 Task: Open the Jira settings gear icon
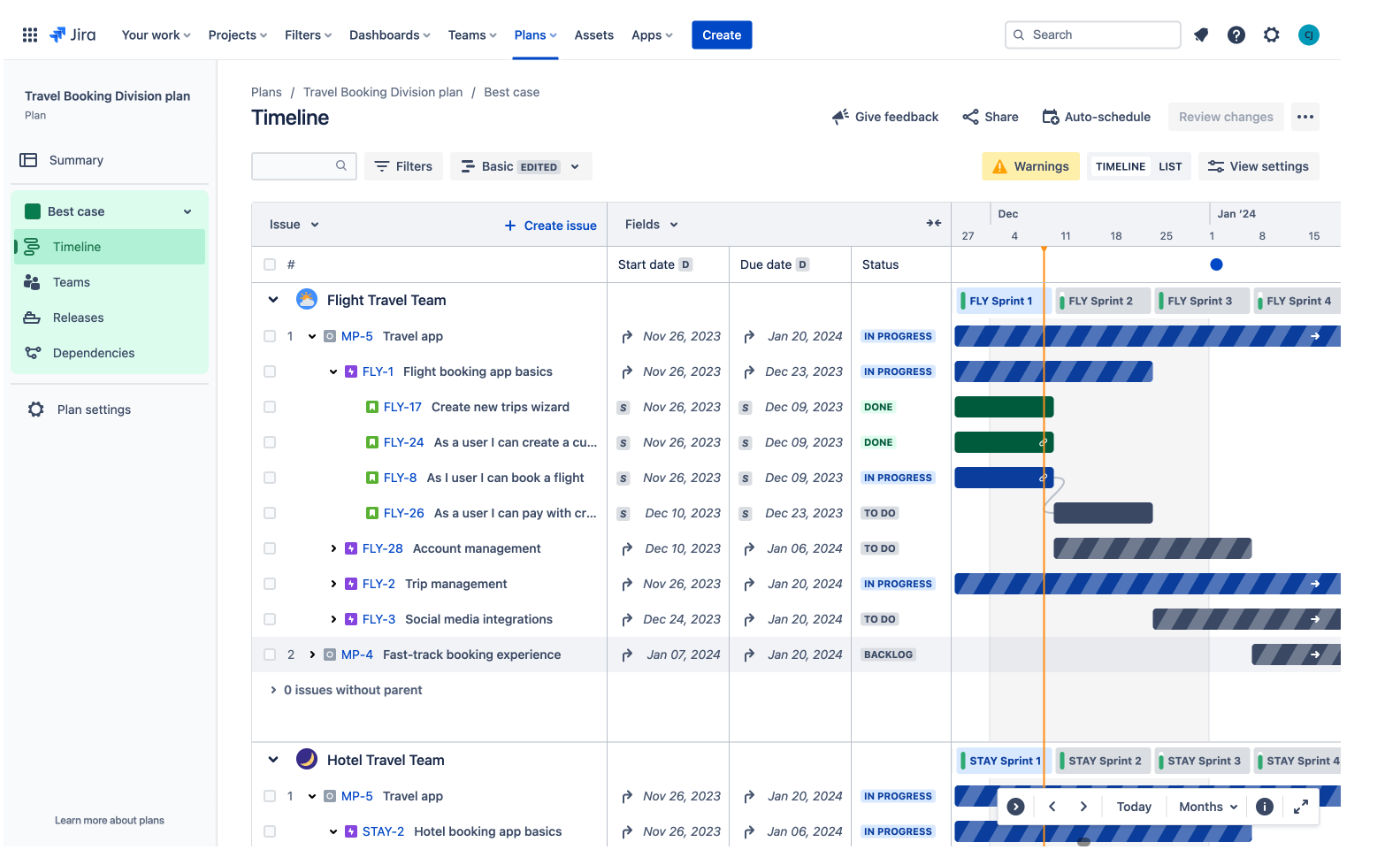(1271, 34)
